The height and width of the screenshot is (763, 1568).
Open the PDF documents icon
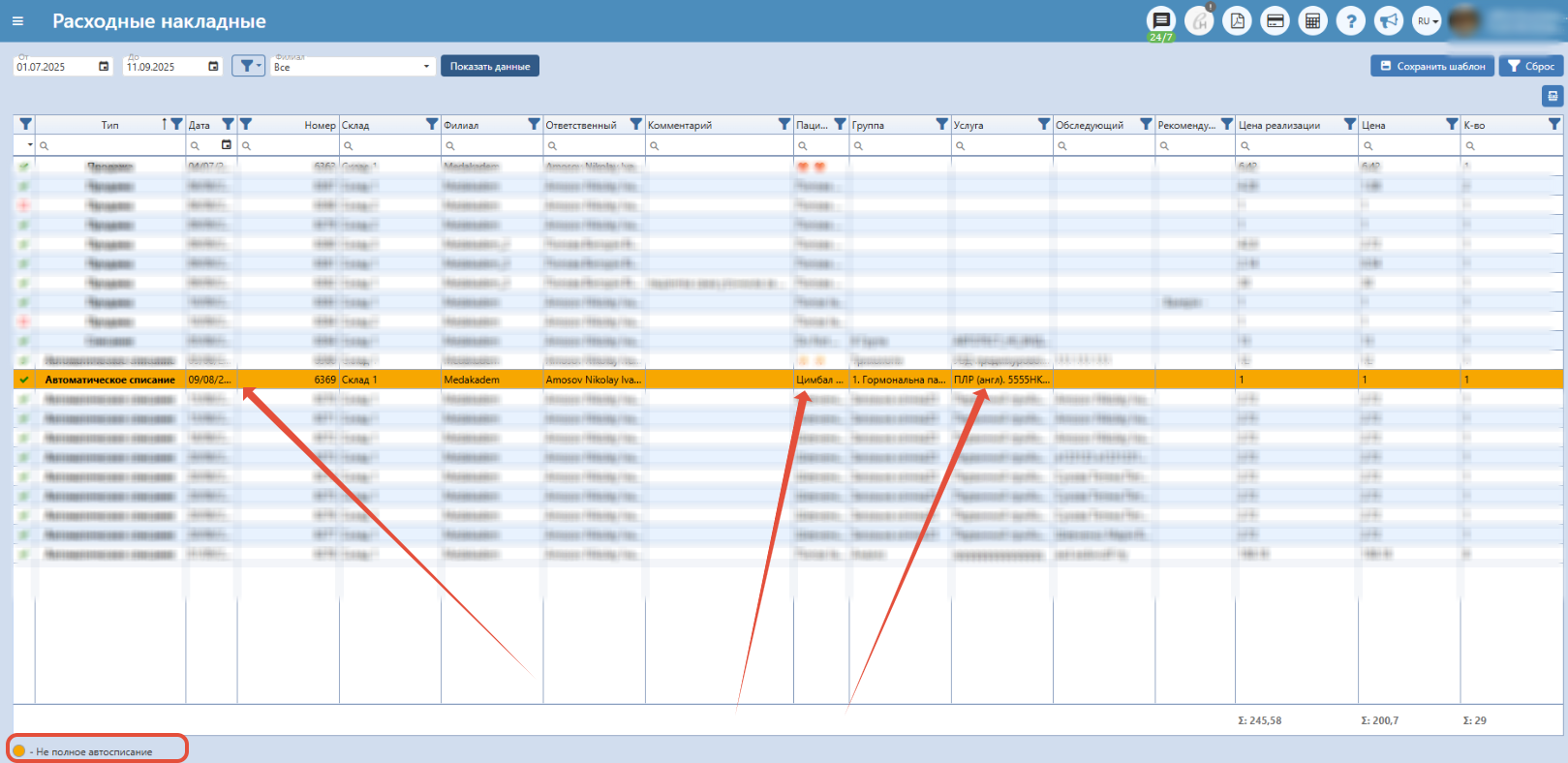[x=1237, y=21]
